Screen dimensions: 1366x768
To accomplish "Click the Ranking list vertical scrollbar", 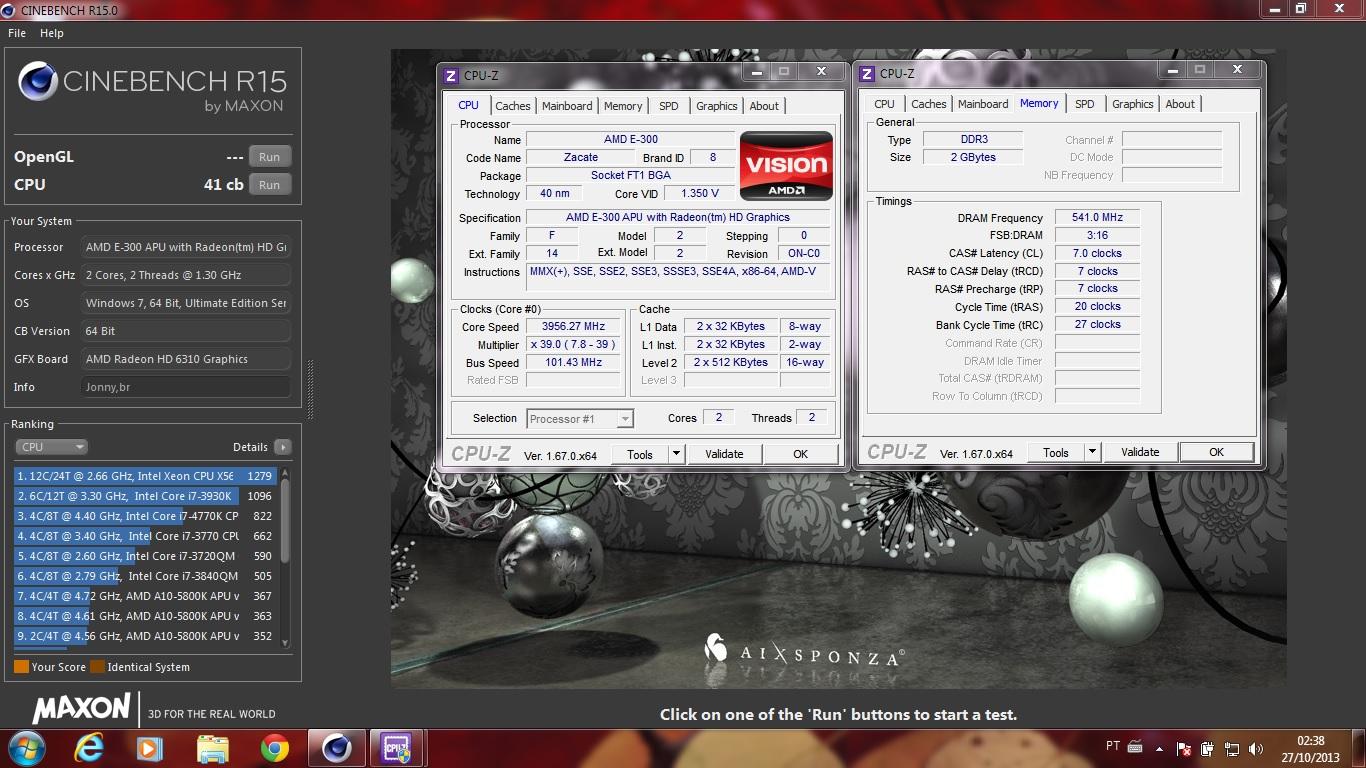I will click(x=285, y=558).
